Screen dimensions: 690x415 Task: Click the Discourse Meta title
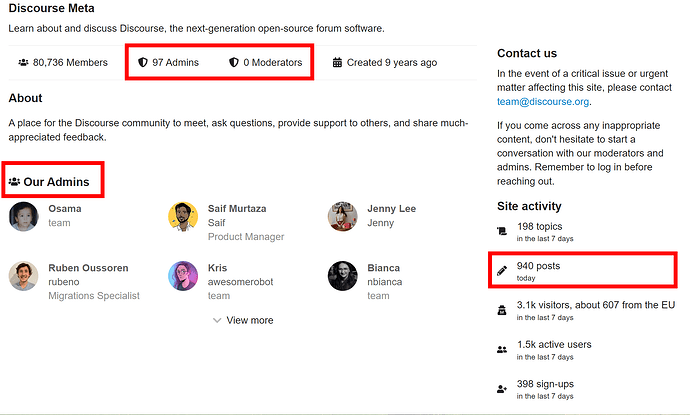click(51, 8)
